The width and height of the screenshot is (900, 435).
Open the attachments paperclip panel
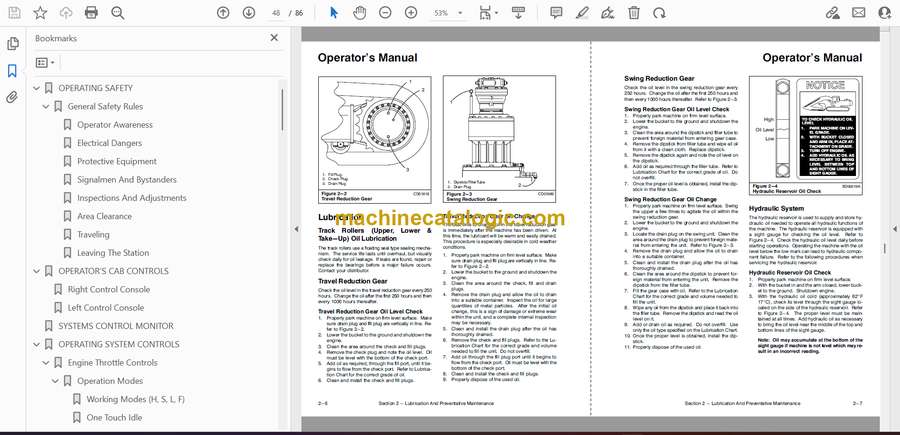12,97
